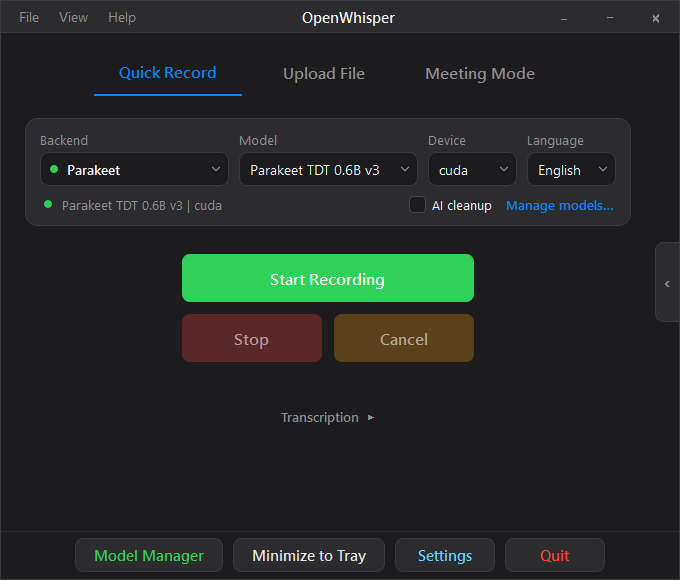Open the Language dropdown showing English
680x580 pixels.
[x=571, y=170]
